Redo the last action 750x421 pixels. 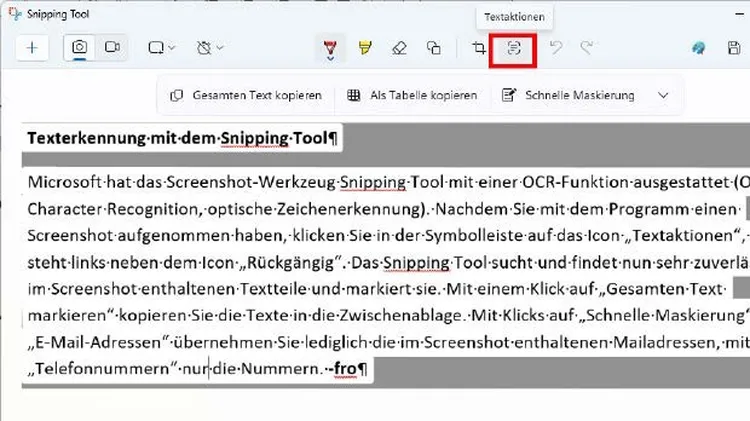pos(587,48)
